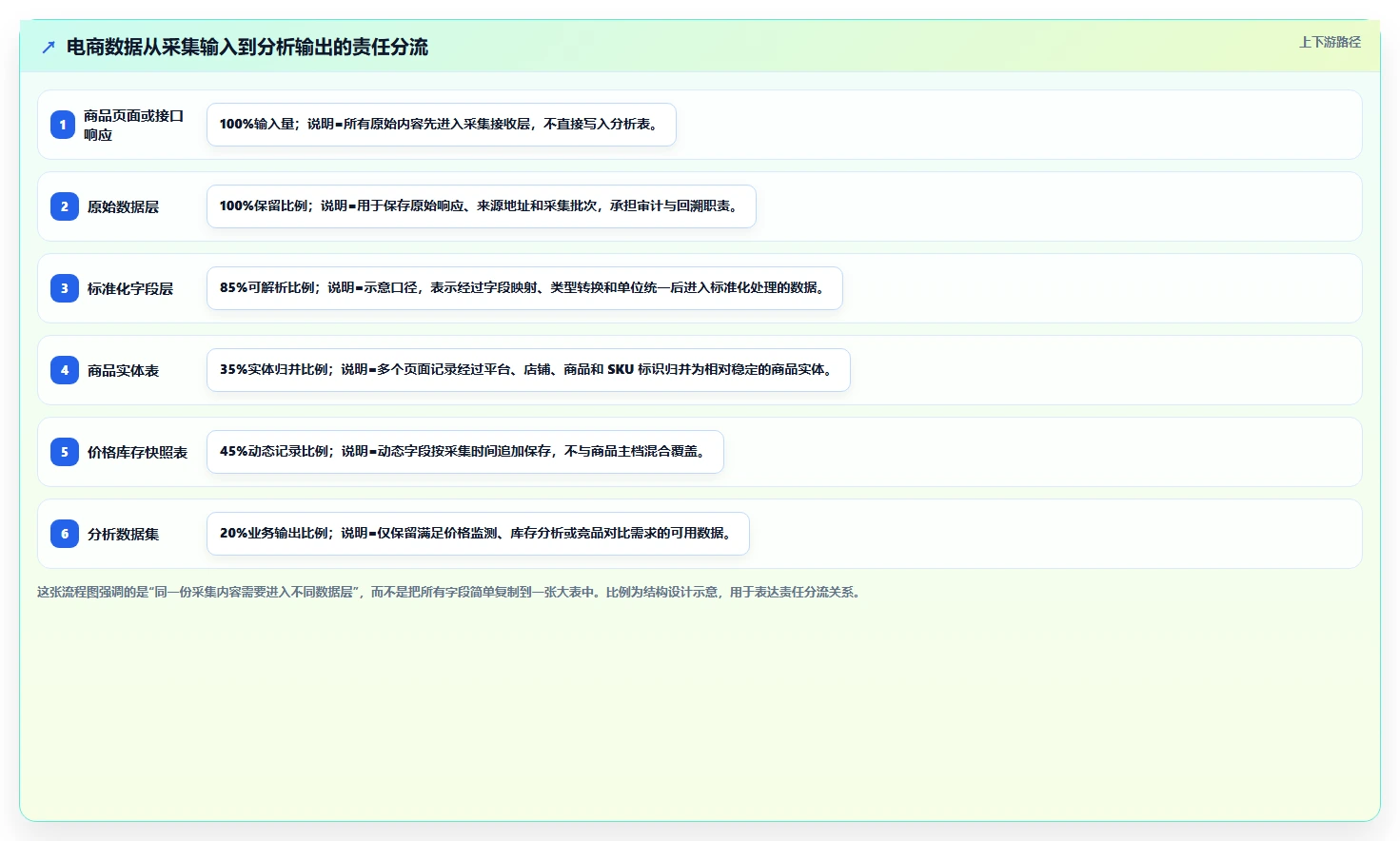This screenshot has width=1400, height=841.
Task: Select the 商品页面或接口响应 step label
Action: pos(133,125)
